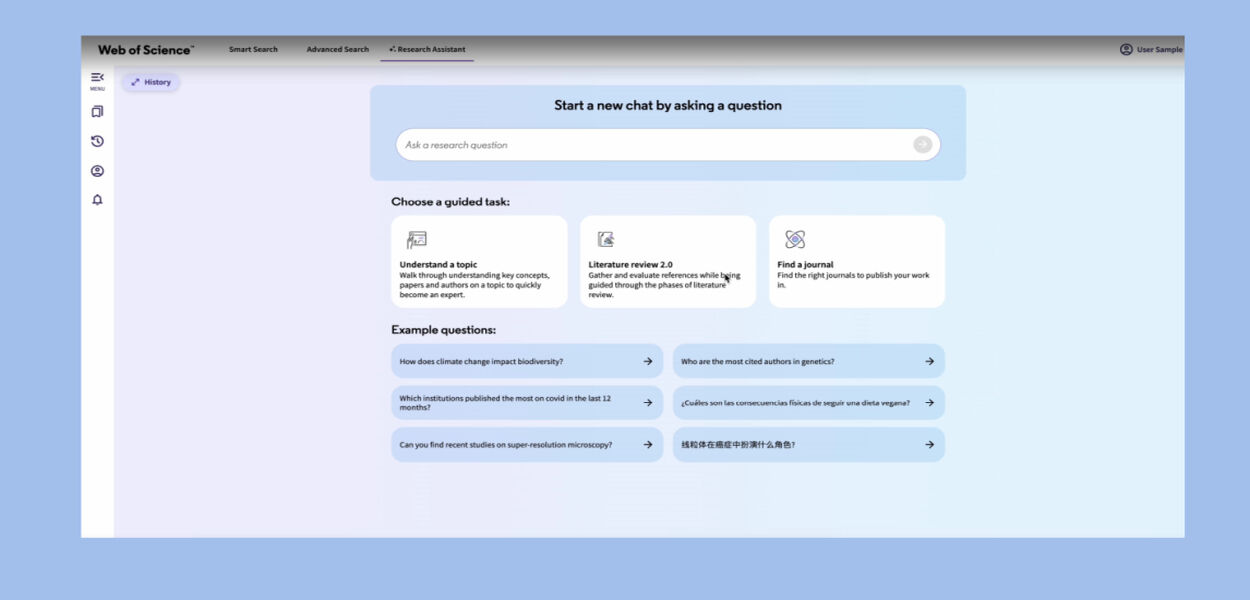The height and width of the screenshot is (600, 1250).
Task: Select the Chinese example question
Action: pos(809,445)
